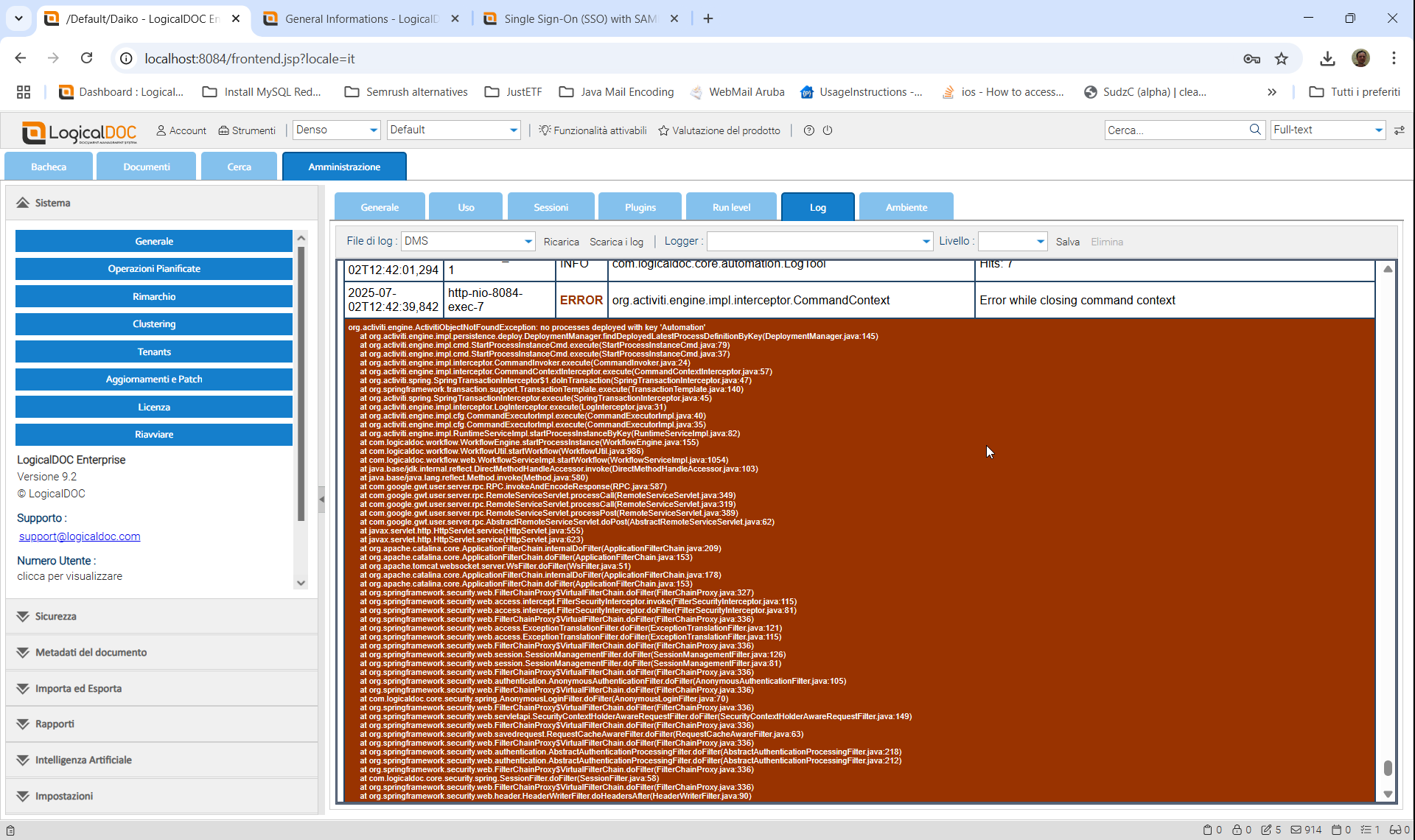Click the search magnifier icon
The height and width of the screenshot is (840, 1415).
[x=1255, y=130]
